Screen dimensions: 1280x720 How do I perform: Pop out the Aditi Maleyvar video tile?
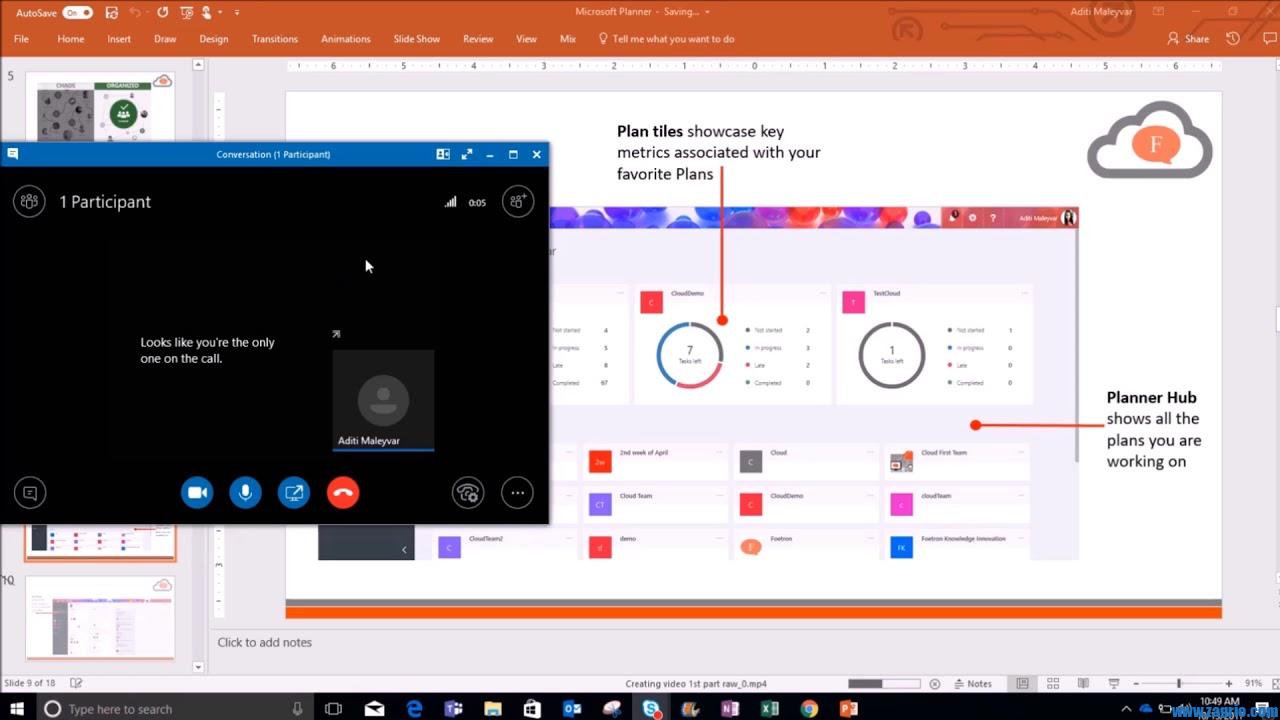click(x=336, y=334)
